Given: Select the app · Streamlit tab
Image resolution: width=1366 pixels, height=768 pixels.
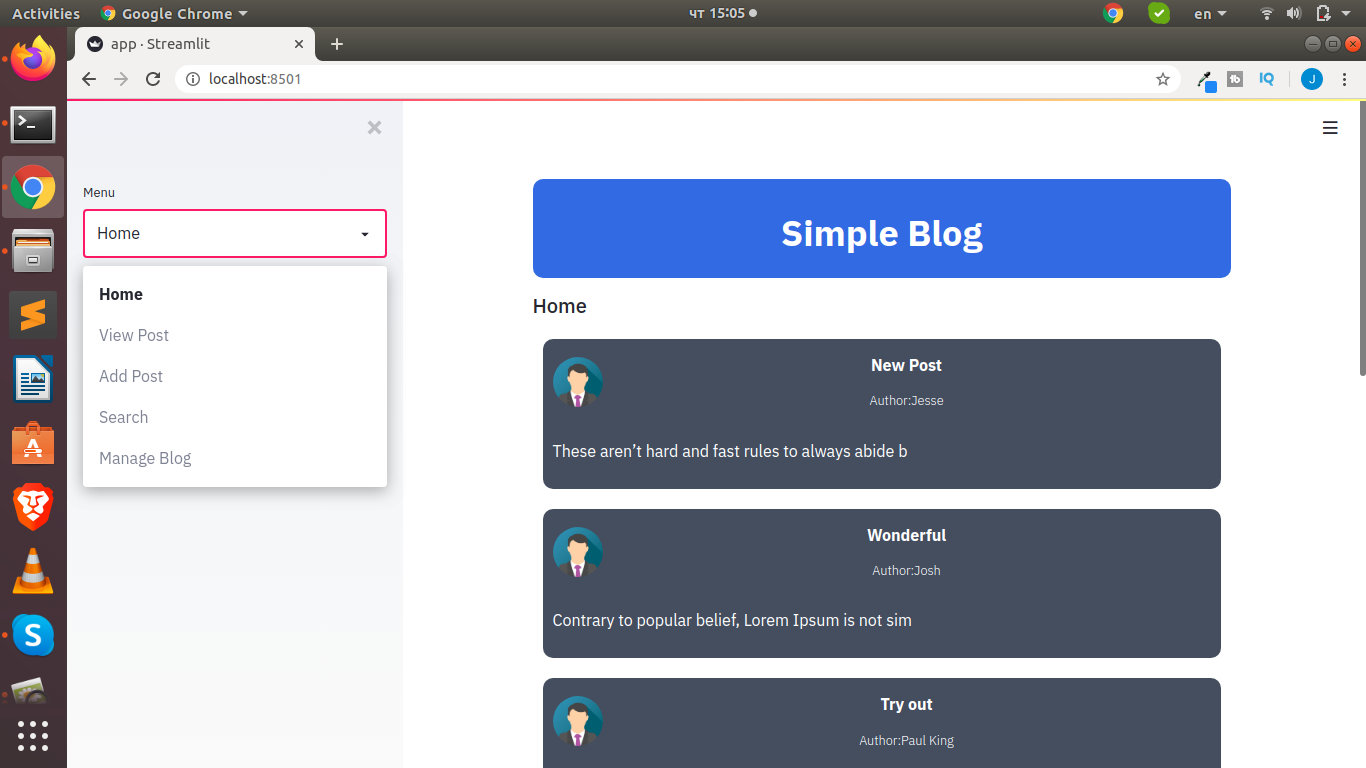Looking at the screenshot, I should (195, 44).
